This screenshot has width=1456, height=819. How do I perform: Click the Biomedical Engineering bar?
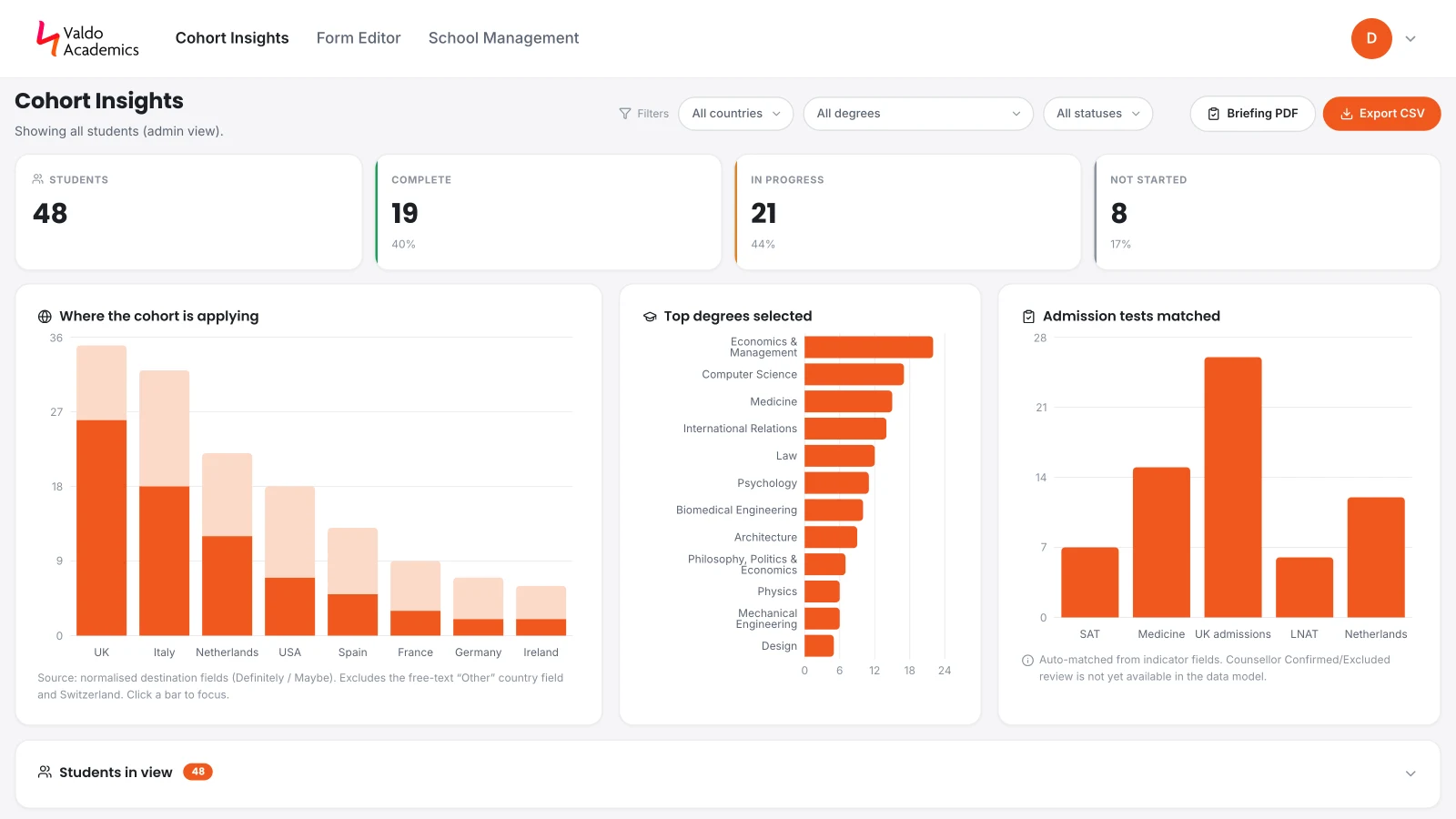click(x=834, y=510)
